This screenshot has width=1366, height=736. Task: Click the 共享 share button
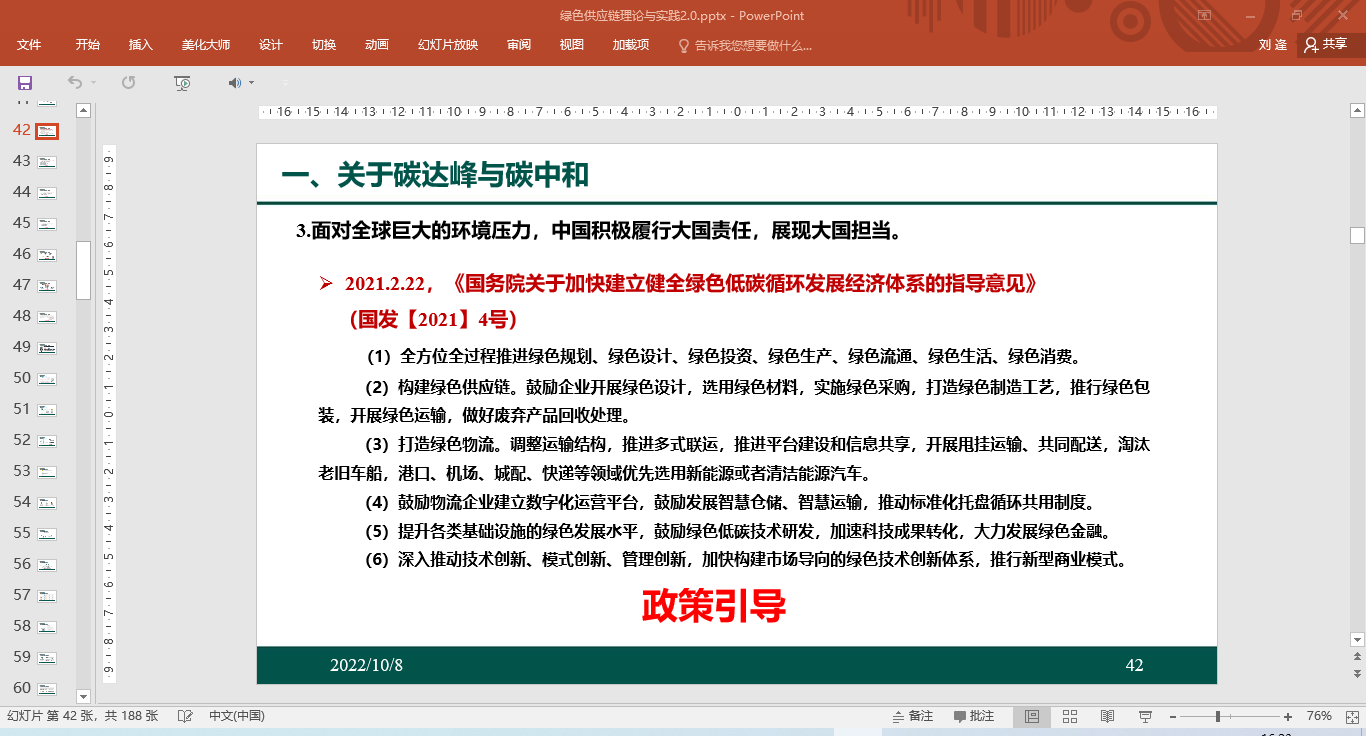tap(1325, 45)
